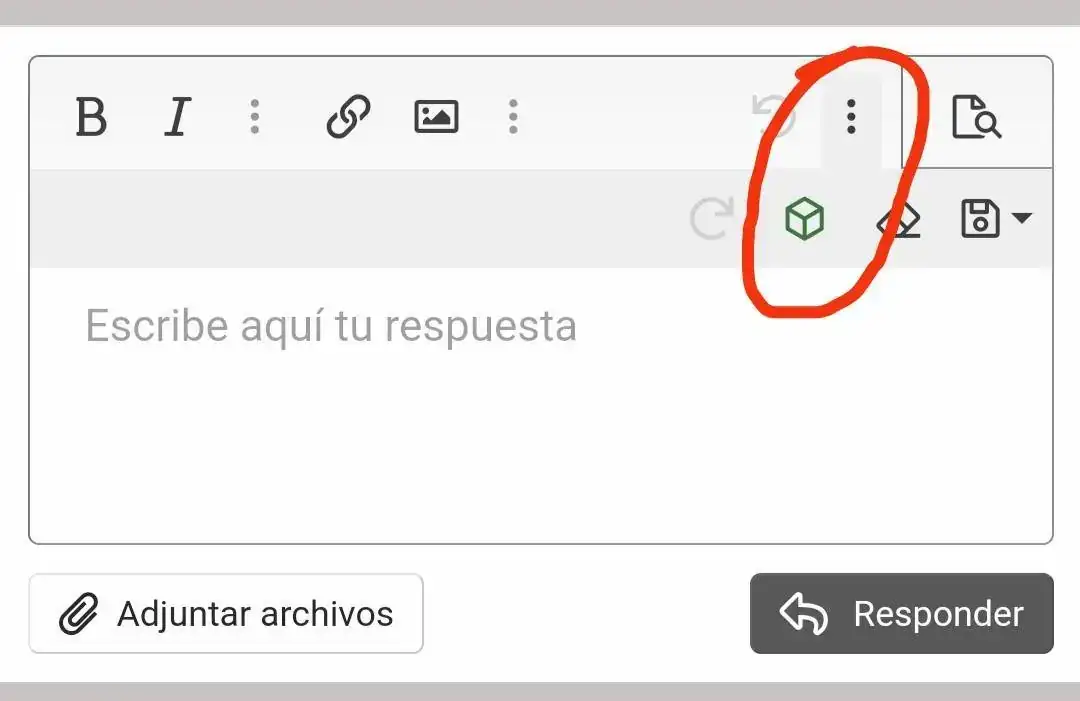Click the reply arrow icon on Responder
This screenshot has height=701, width=1080.
point(803,614)
